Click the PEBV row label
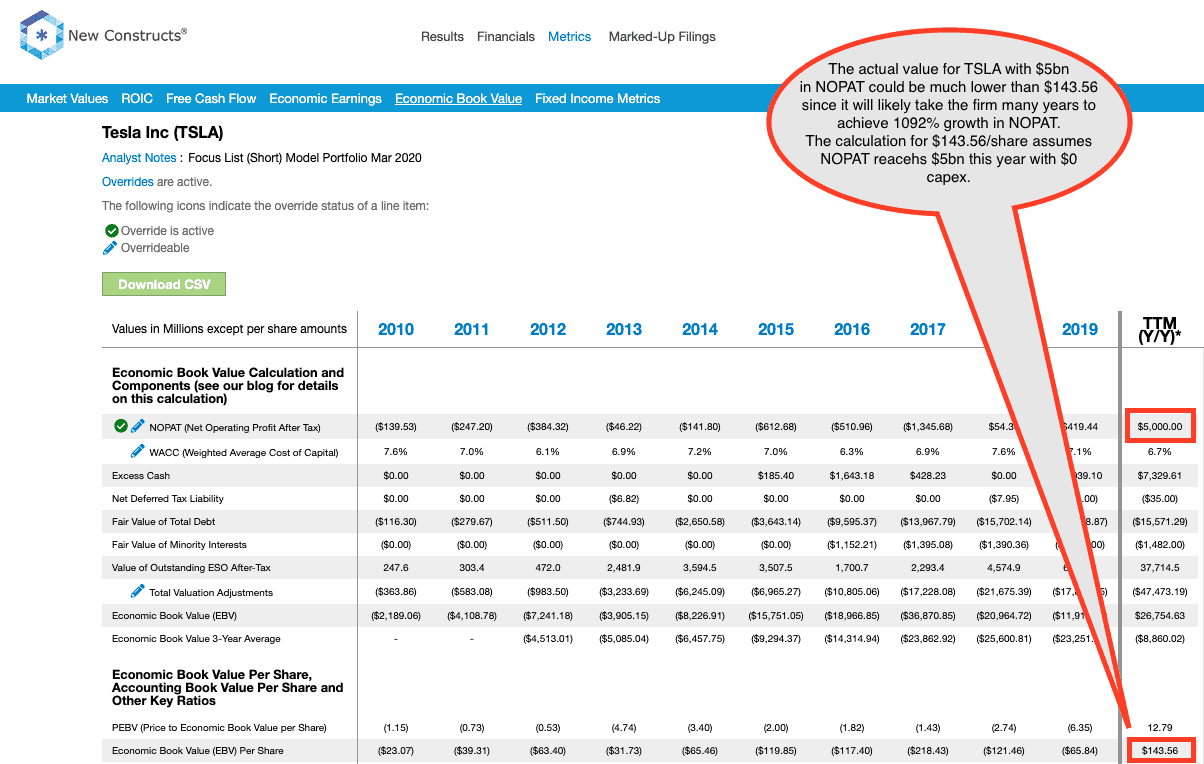Image resolution: width=1204 pixels, height=764 pixels. (219, 728)
